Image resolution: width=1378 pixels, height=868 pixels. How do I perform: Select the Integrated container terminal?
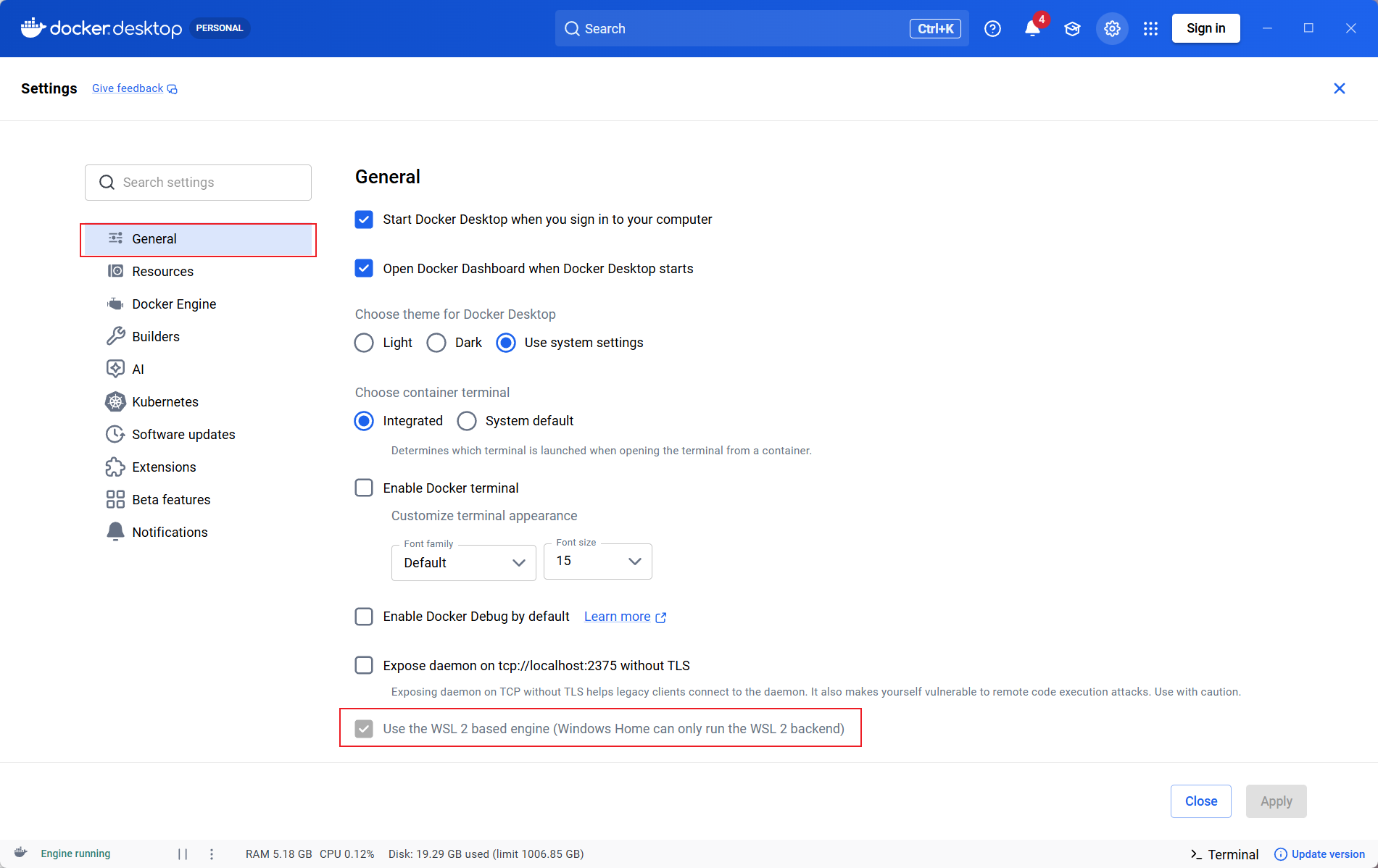[364, 421]
